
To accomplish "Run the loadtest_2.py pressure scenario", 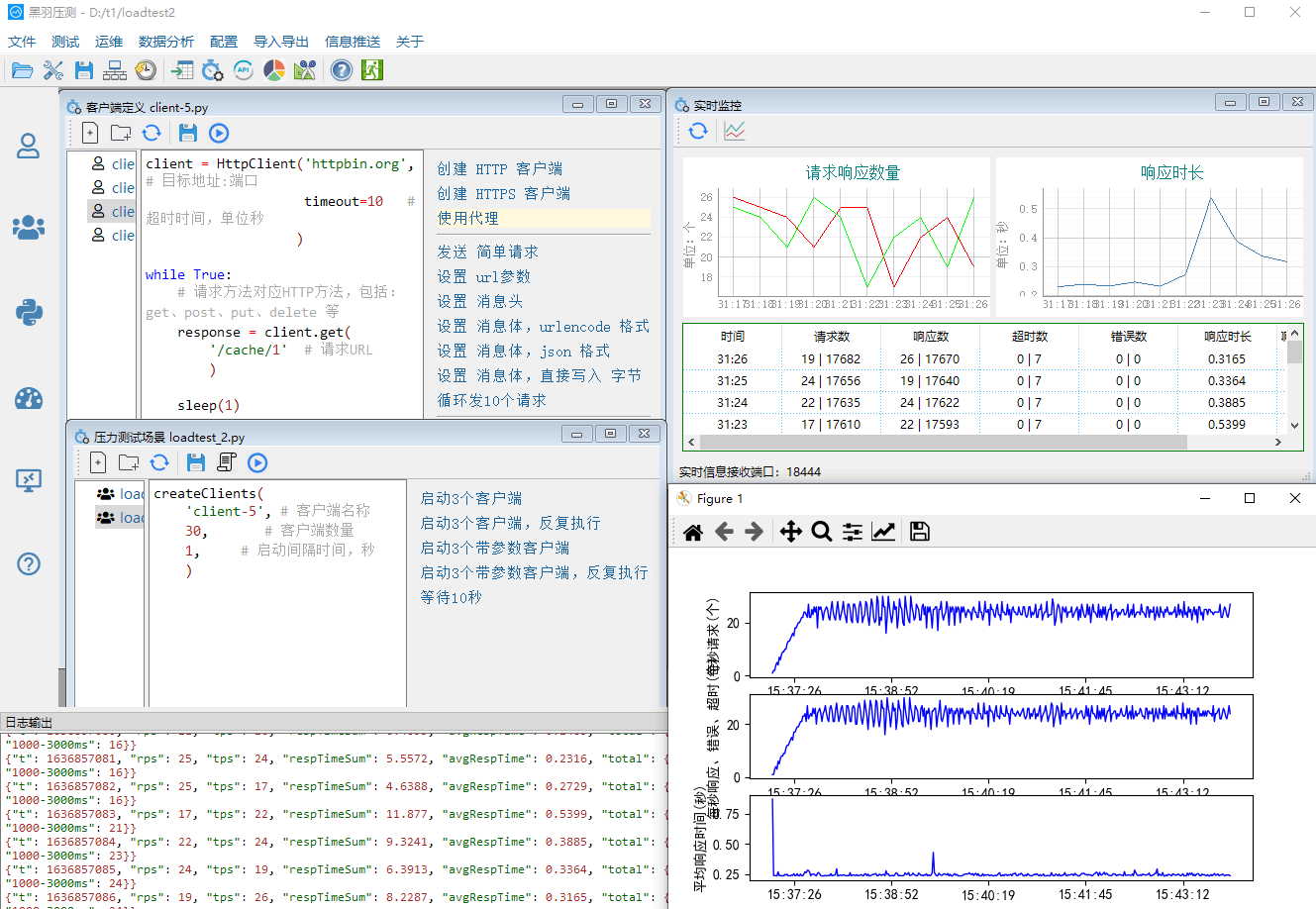I will (x=257, y=462).
